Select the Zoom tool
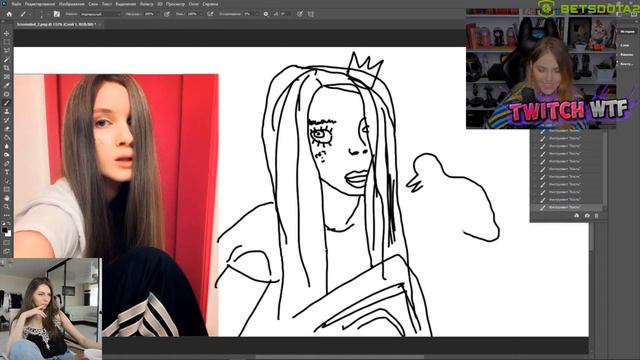The width and height of the screenshot is (640, 360). [7, 207]
